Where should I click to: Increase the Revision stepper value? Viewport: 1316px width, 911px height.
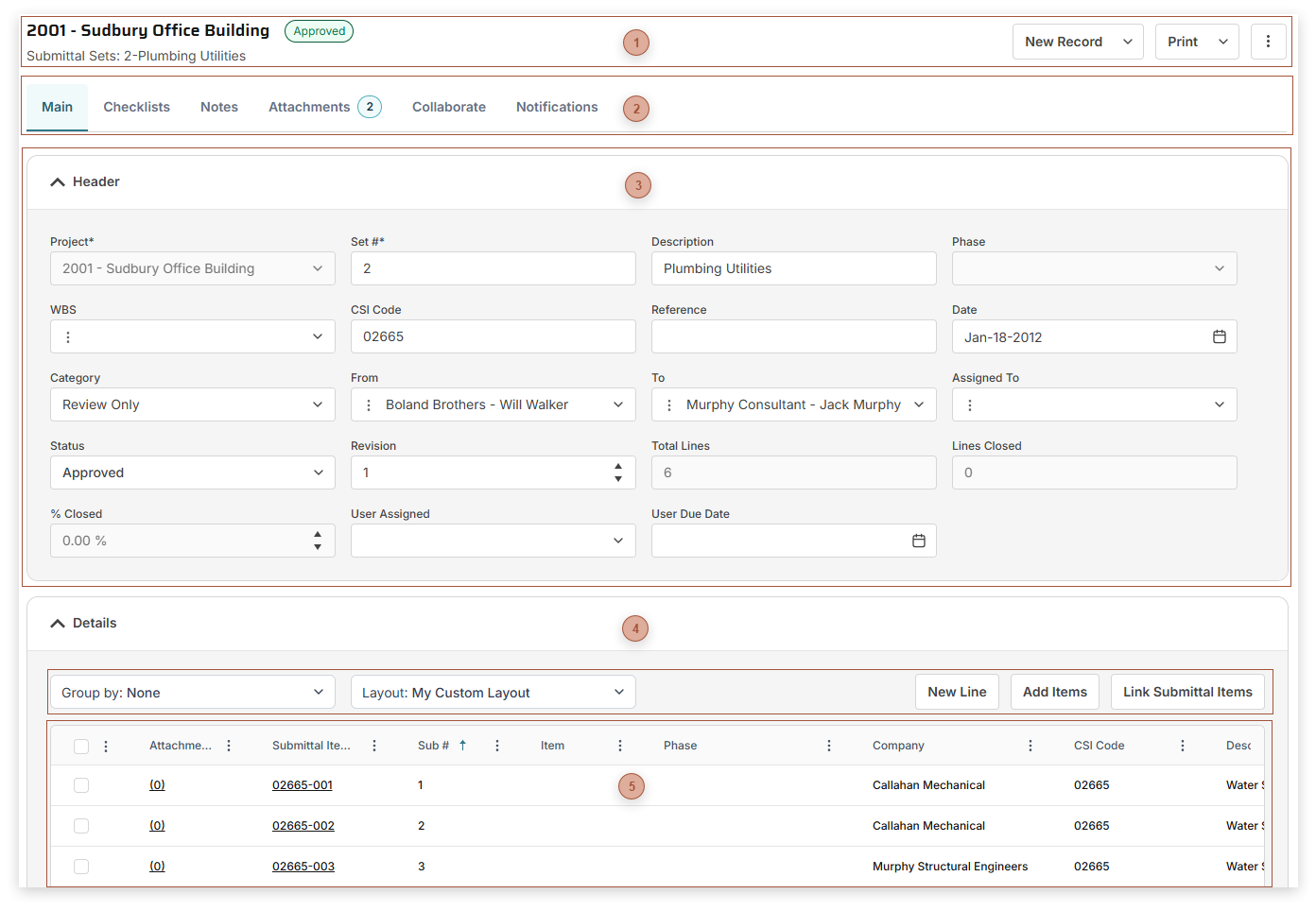click(617, 466)
